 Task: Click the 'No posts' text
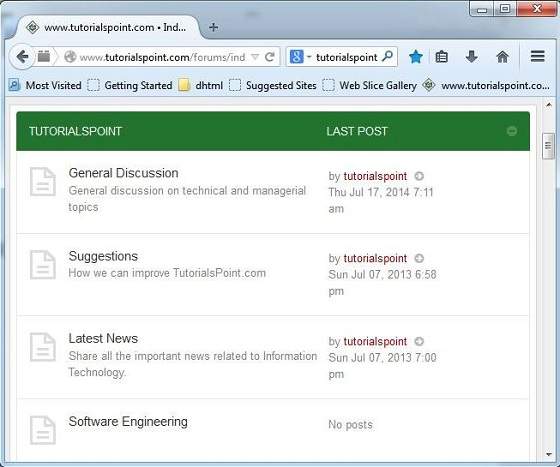[x=350, y=425]
